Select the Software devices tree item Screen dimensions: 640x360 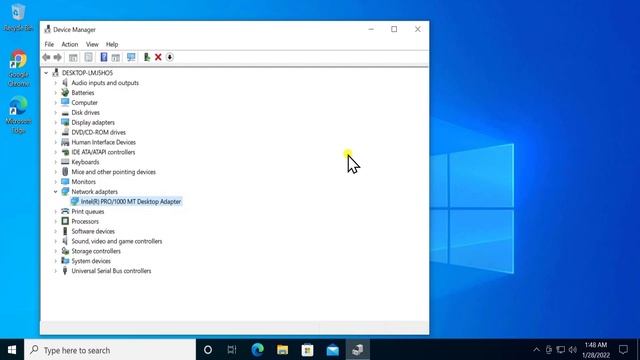click(x=93, y=231)
